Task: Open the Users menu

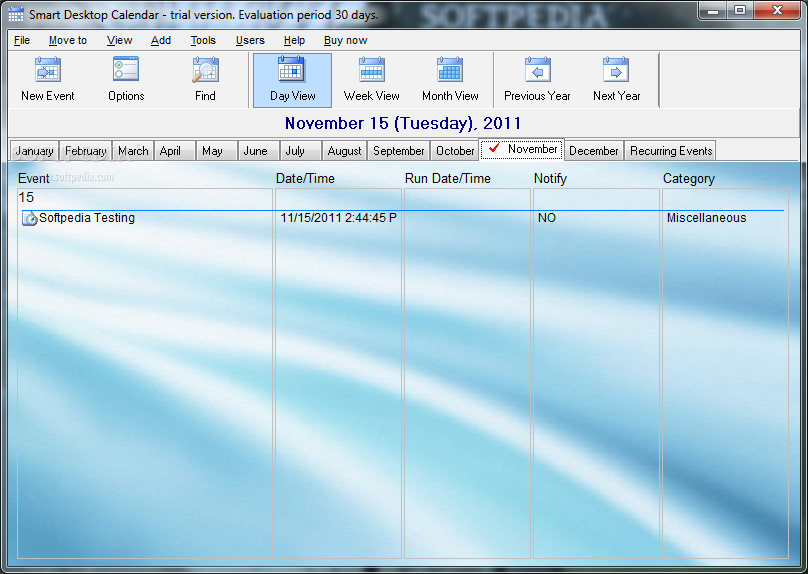Action: 250,40
